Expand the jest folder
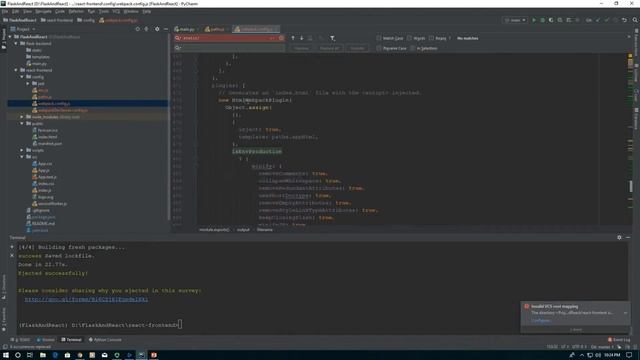Image resolution: width=640 pixels, height=360 pixels. [x=28, y=83]
